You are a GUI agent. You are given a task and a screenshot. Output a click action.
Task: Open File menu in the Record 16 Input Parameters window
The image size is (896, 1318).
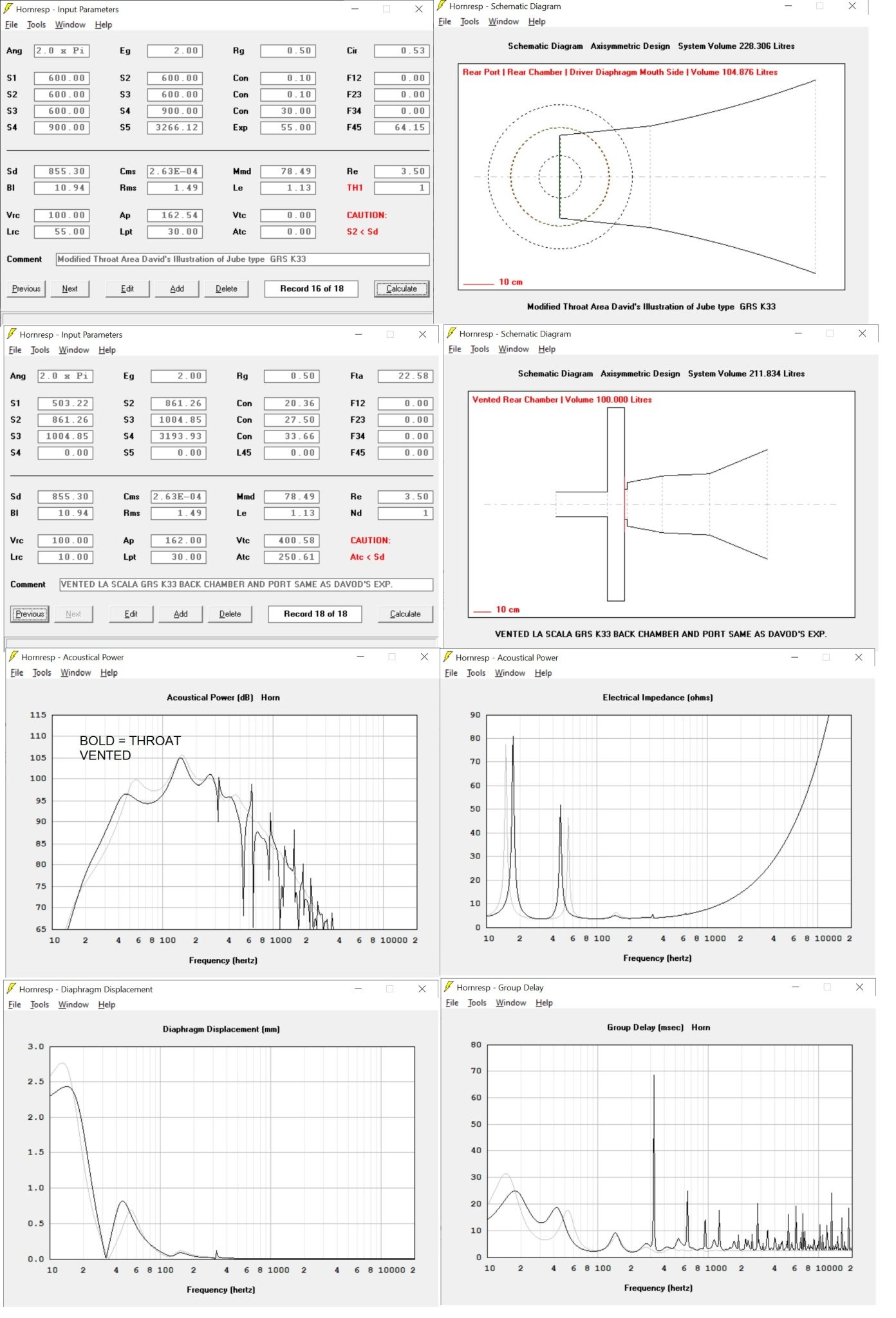[x=12, y=24]
